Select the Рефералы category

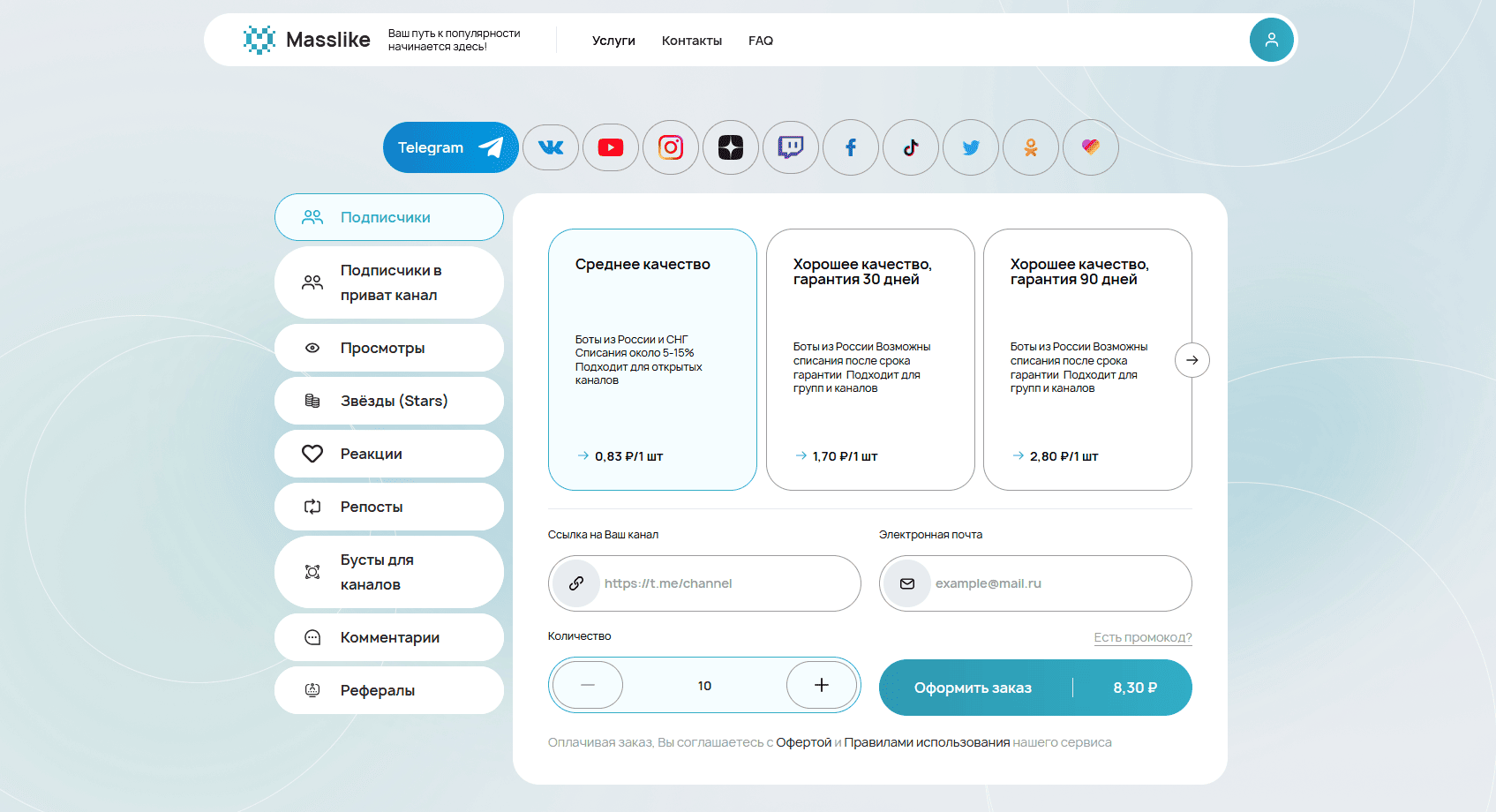[x=389, y=690]
